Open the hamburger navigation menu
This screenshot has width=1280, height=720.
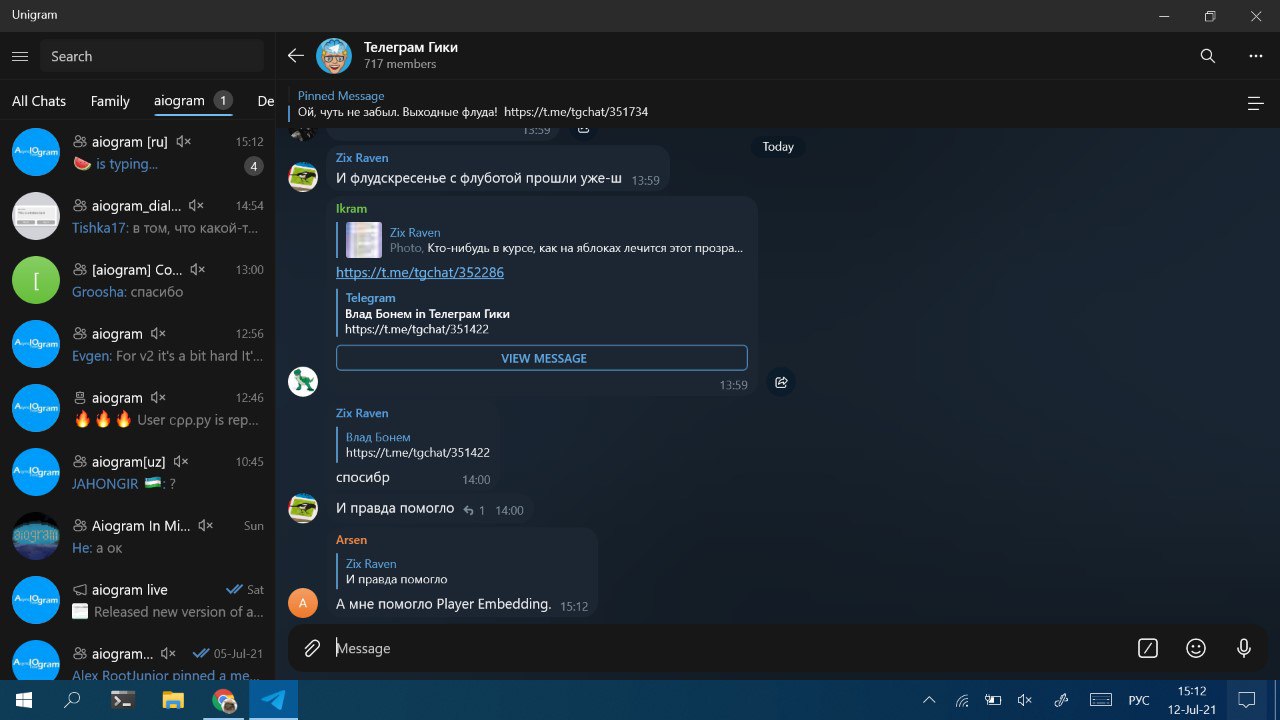pos(20,57)
